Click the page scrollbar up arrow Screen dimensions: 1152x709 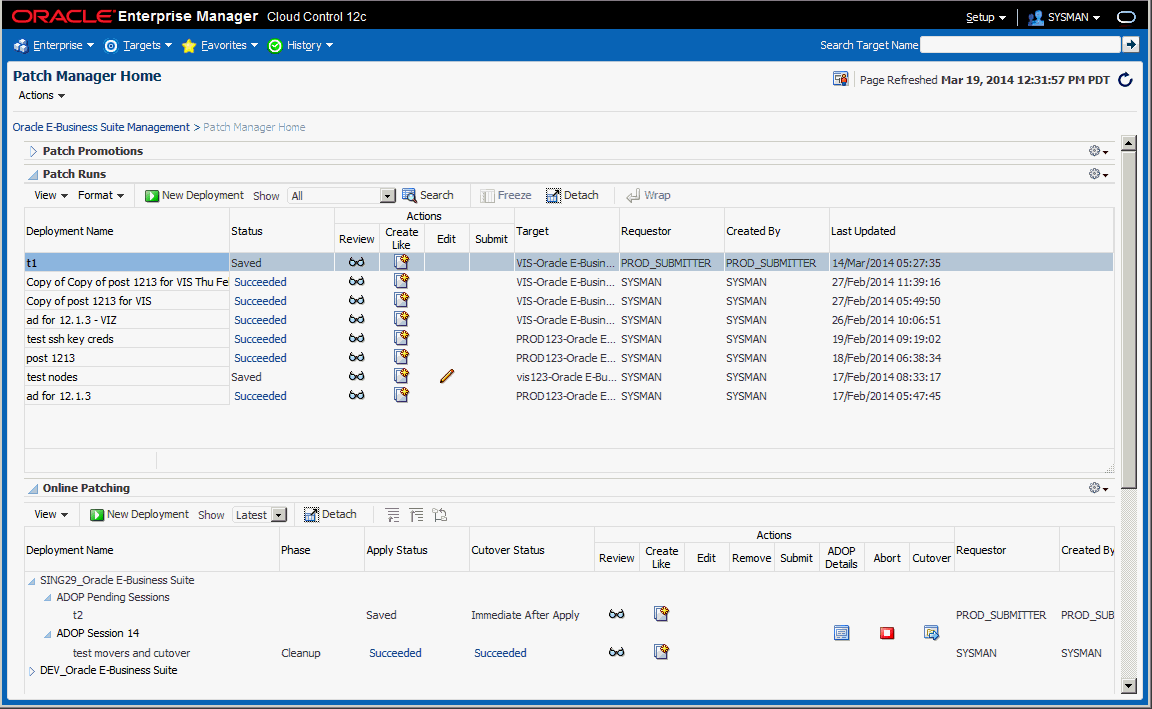pos(1129,143)
